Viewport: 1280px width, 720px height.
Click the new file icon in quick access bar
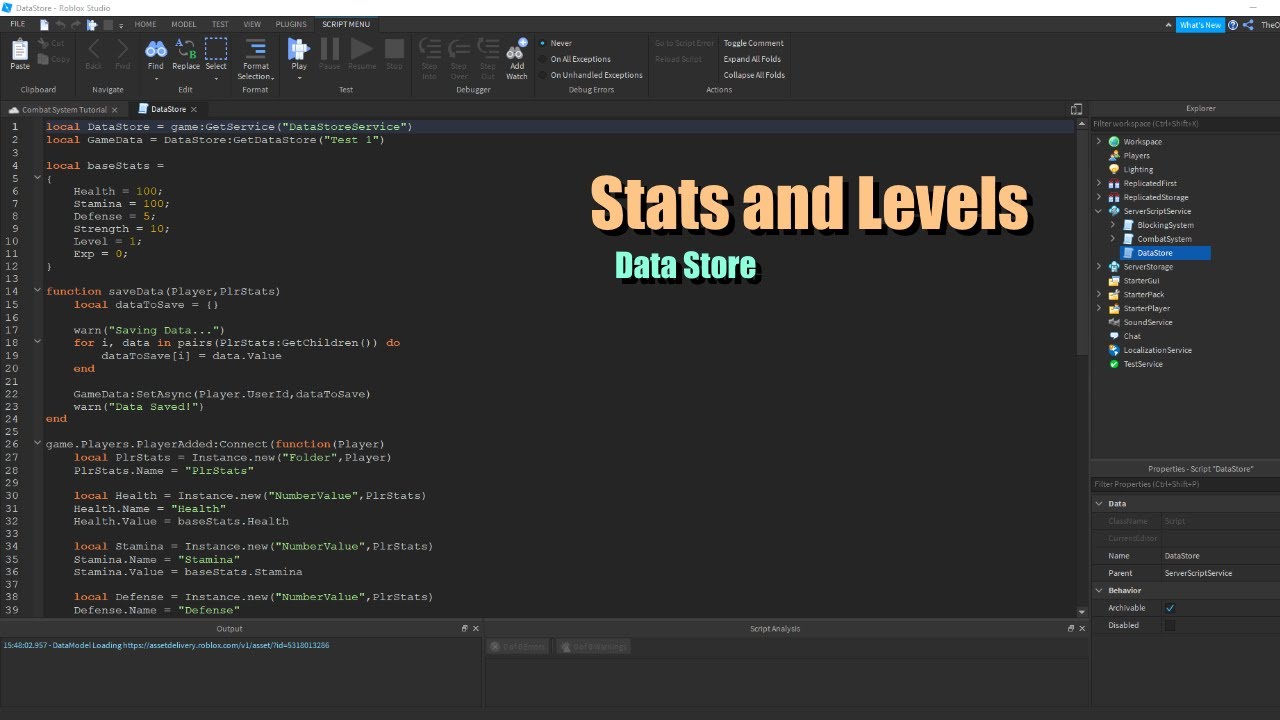coord(44,24)
